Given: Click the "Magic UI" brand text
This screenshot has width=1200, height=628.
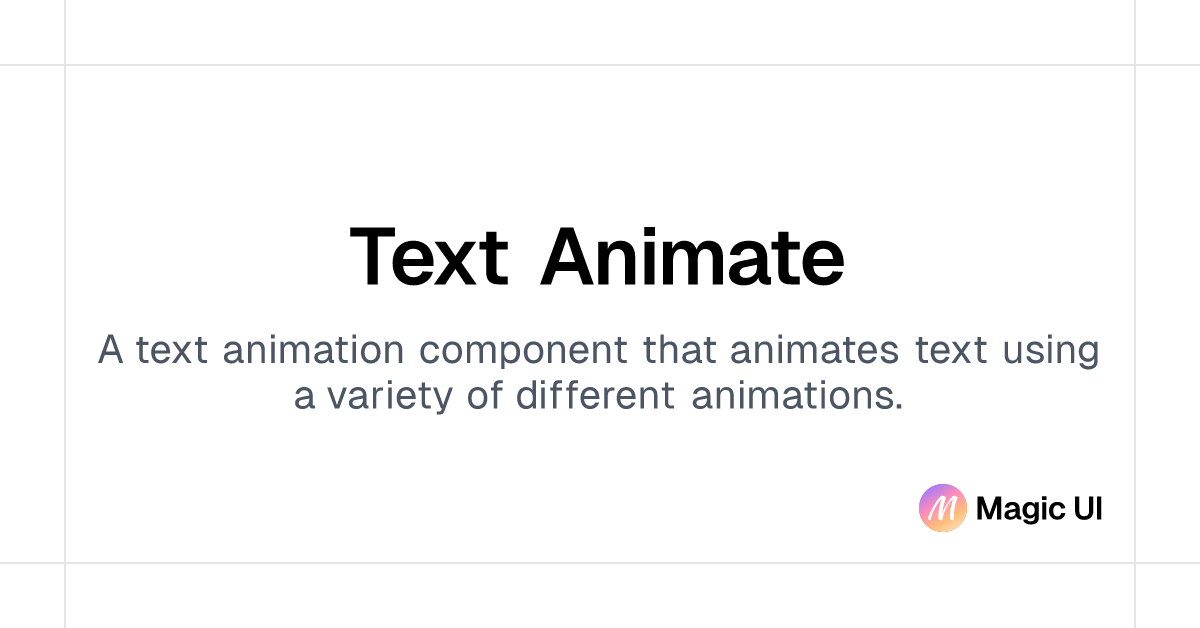Looking at the screenshot, I should tap(1039, 509).
